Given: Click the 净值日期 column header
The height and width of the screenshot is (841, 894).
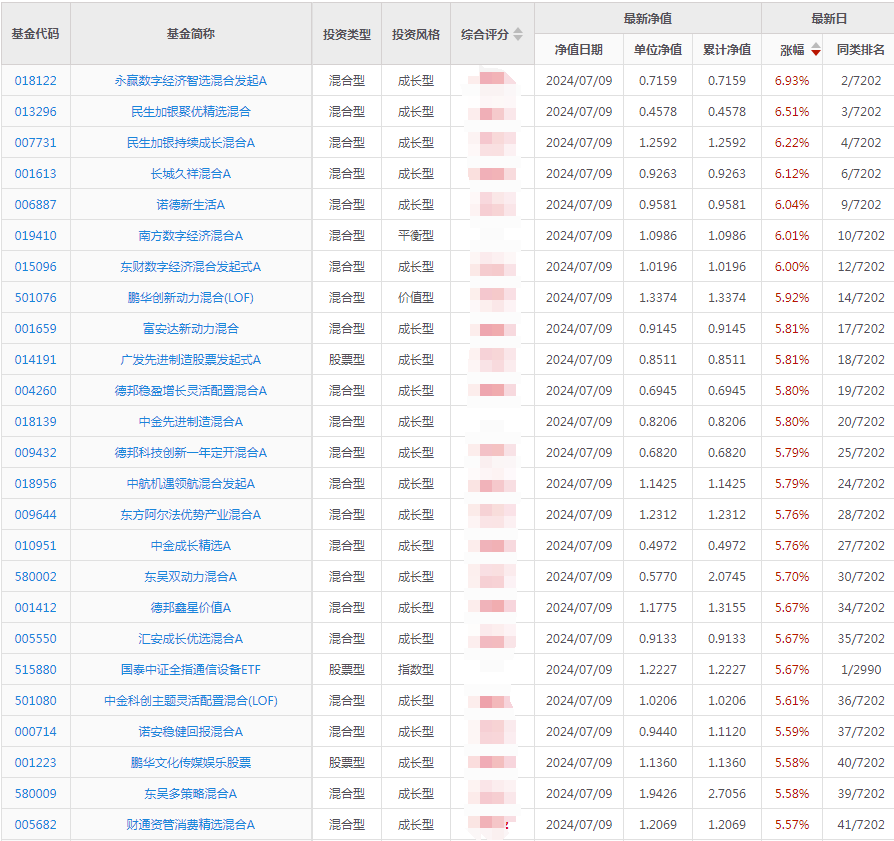Looking at the screenshot, I should point(579,50).
